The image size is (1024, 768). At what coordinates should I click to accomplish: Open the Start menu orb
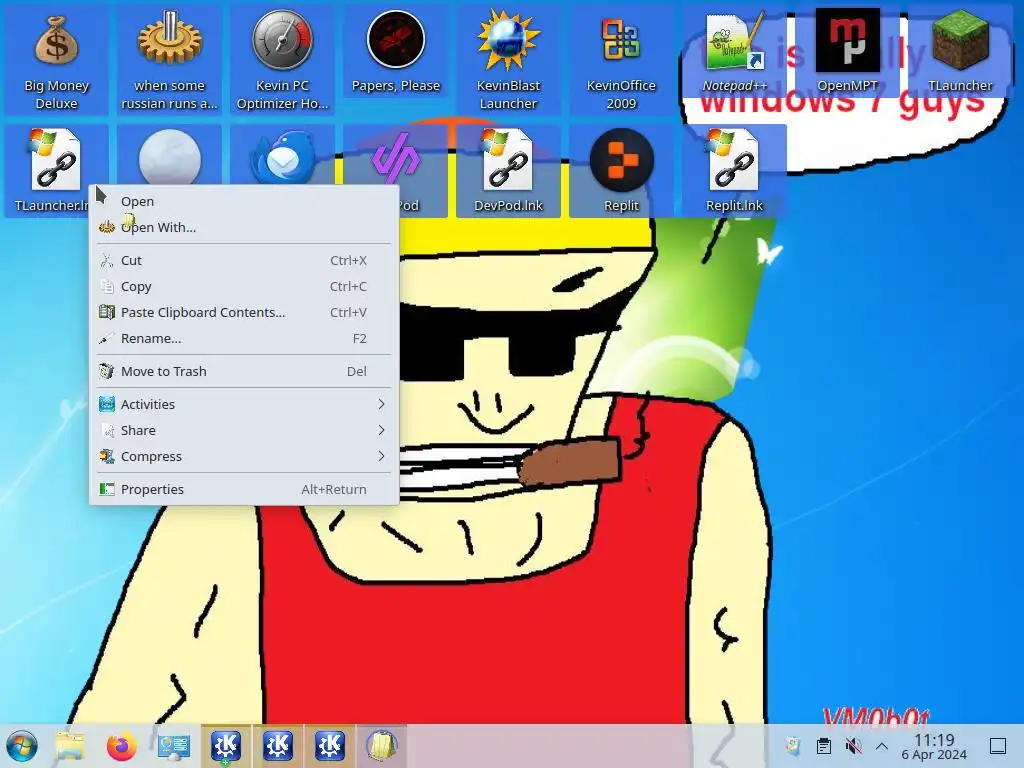[22, 746]
